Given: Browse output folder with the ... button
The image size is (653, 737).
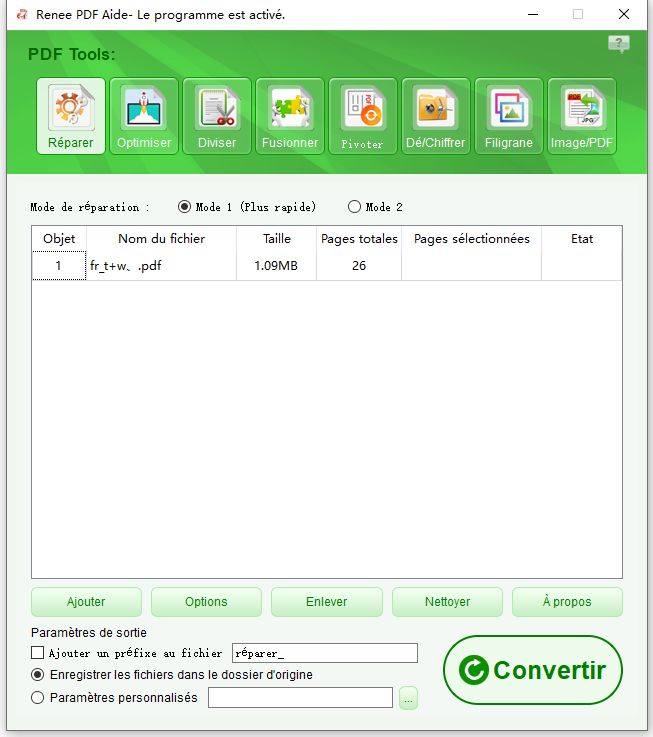Looking at the screenshot, I should tap(409, 698).
